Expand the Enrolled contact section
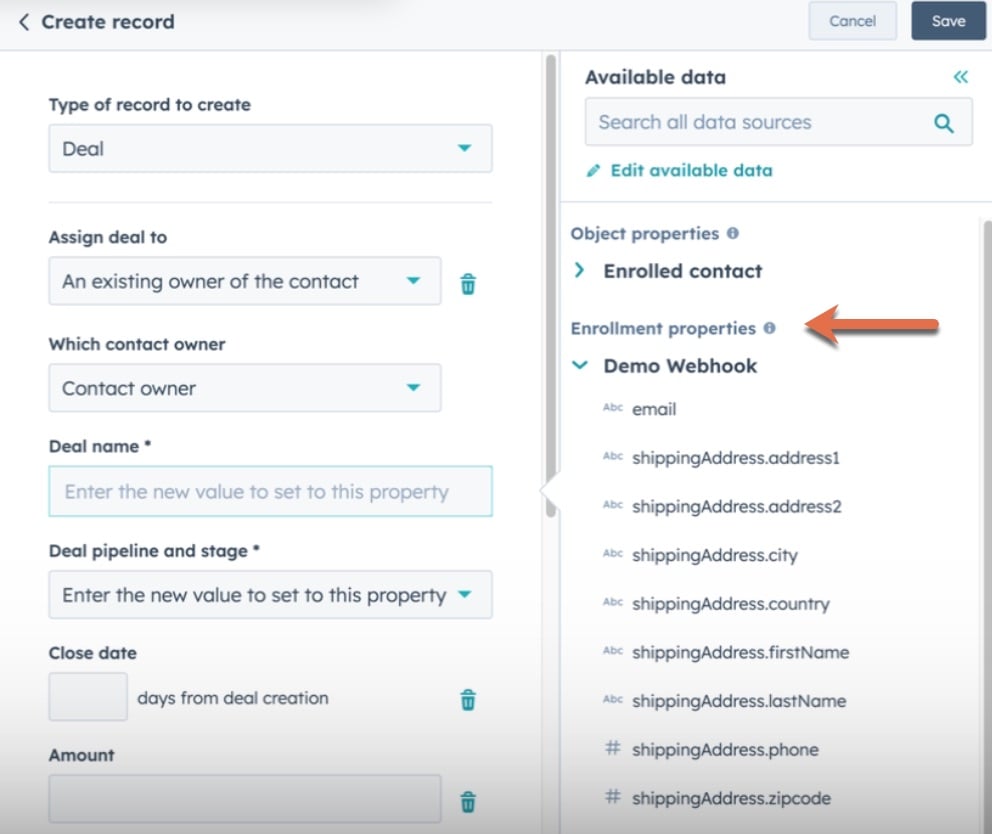 tap(578, 270)
